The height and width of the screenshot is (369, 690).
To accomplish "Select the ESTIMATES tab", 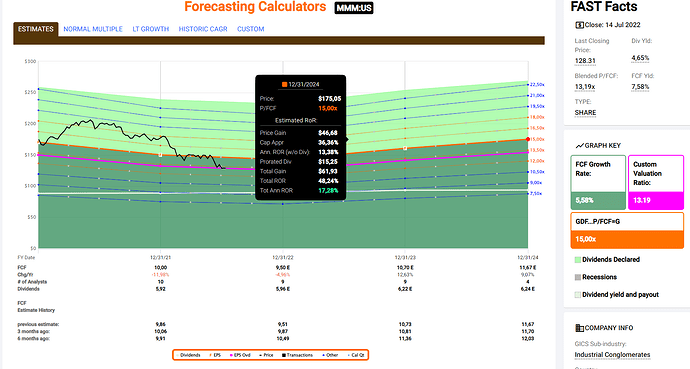I will pyautogui.click(x=36, y=29).
